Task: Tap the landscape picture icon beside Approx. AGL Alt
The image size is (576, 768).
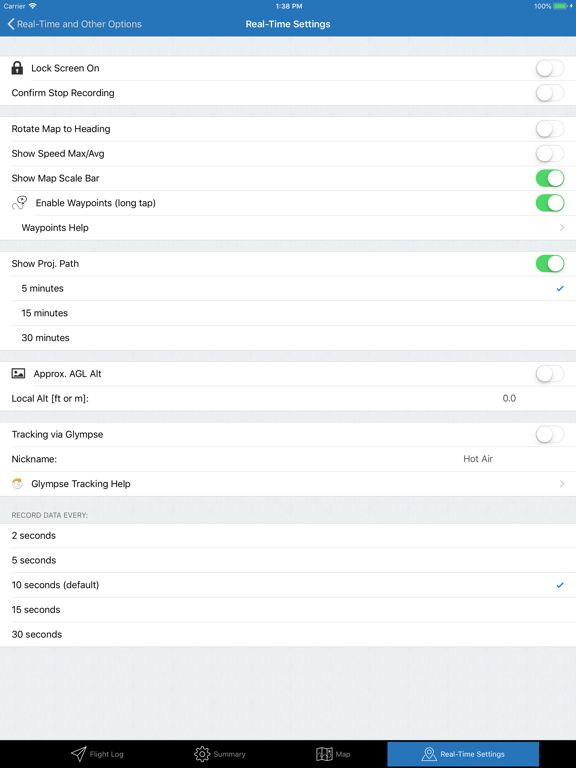Action: click(18, 374)
